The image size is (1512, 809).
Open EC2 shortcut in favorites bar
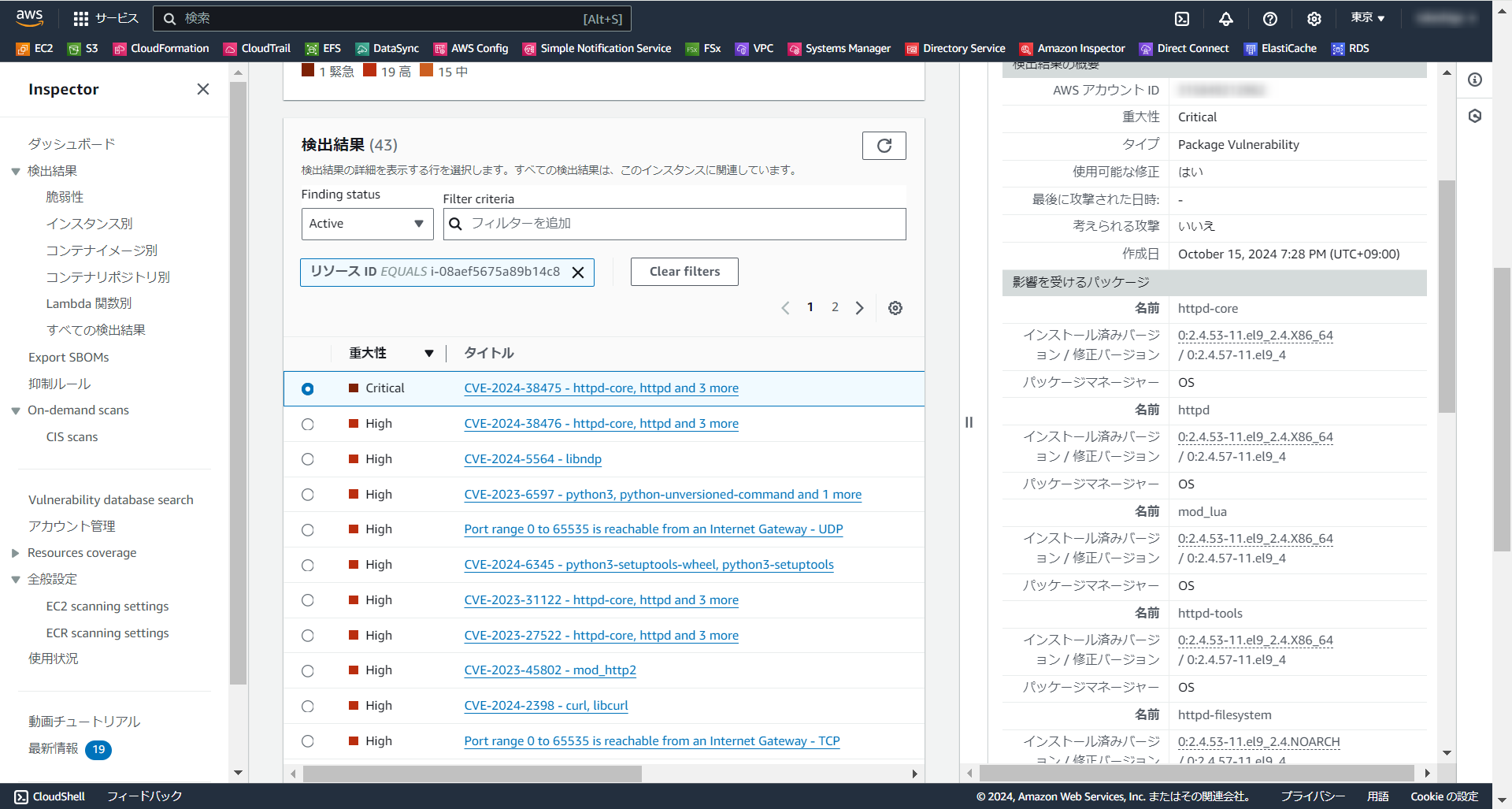coord(35,48)
